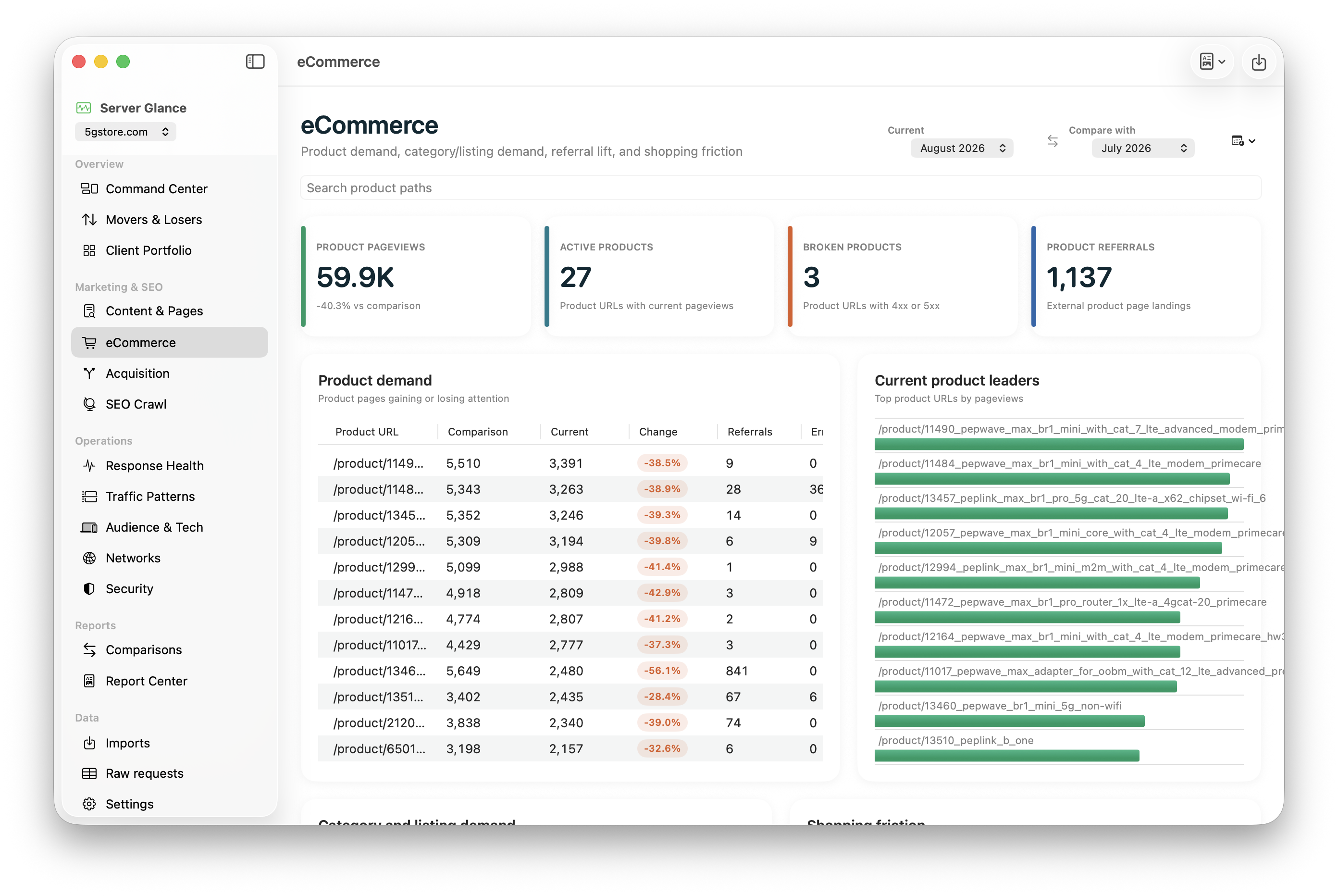Open the 5gstore.com site selector
1338x896 pixels.
[x=126, y=132]
